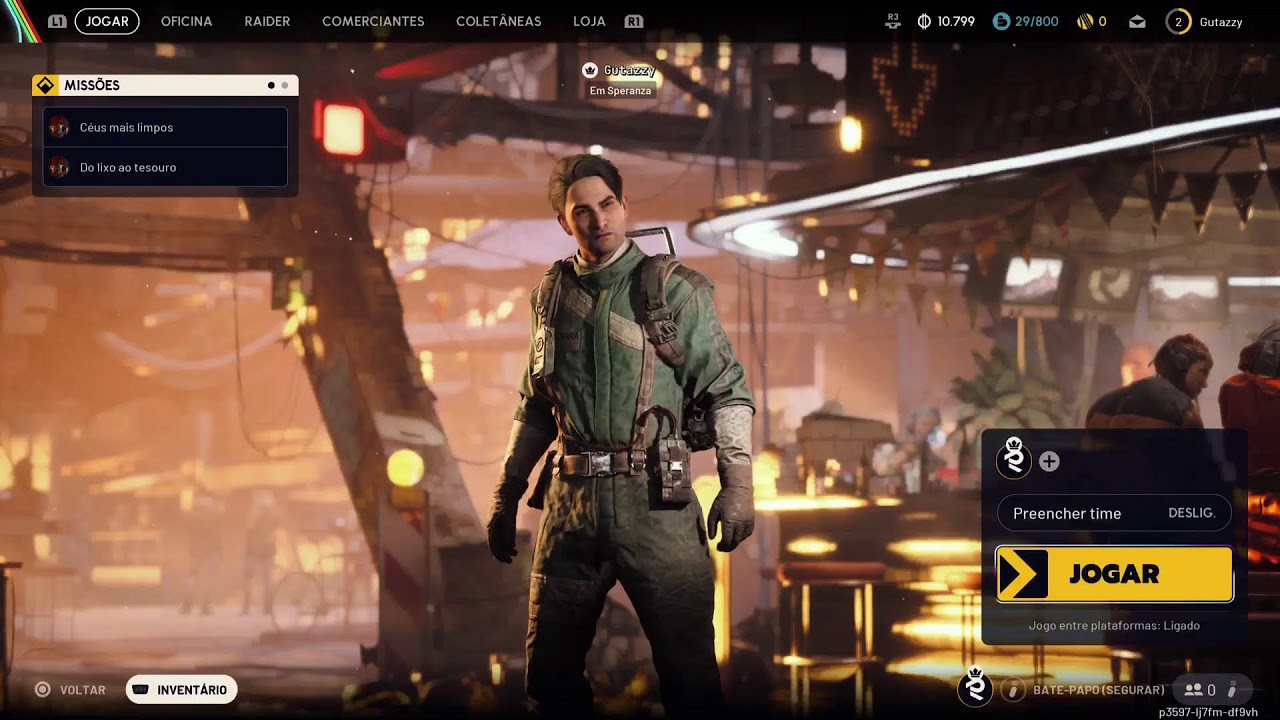
Task: Click the Missões diamond header icon
Action: (45, 85)
